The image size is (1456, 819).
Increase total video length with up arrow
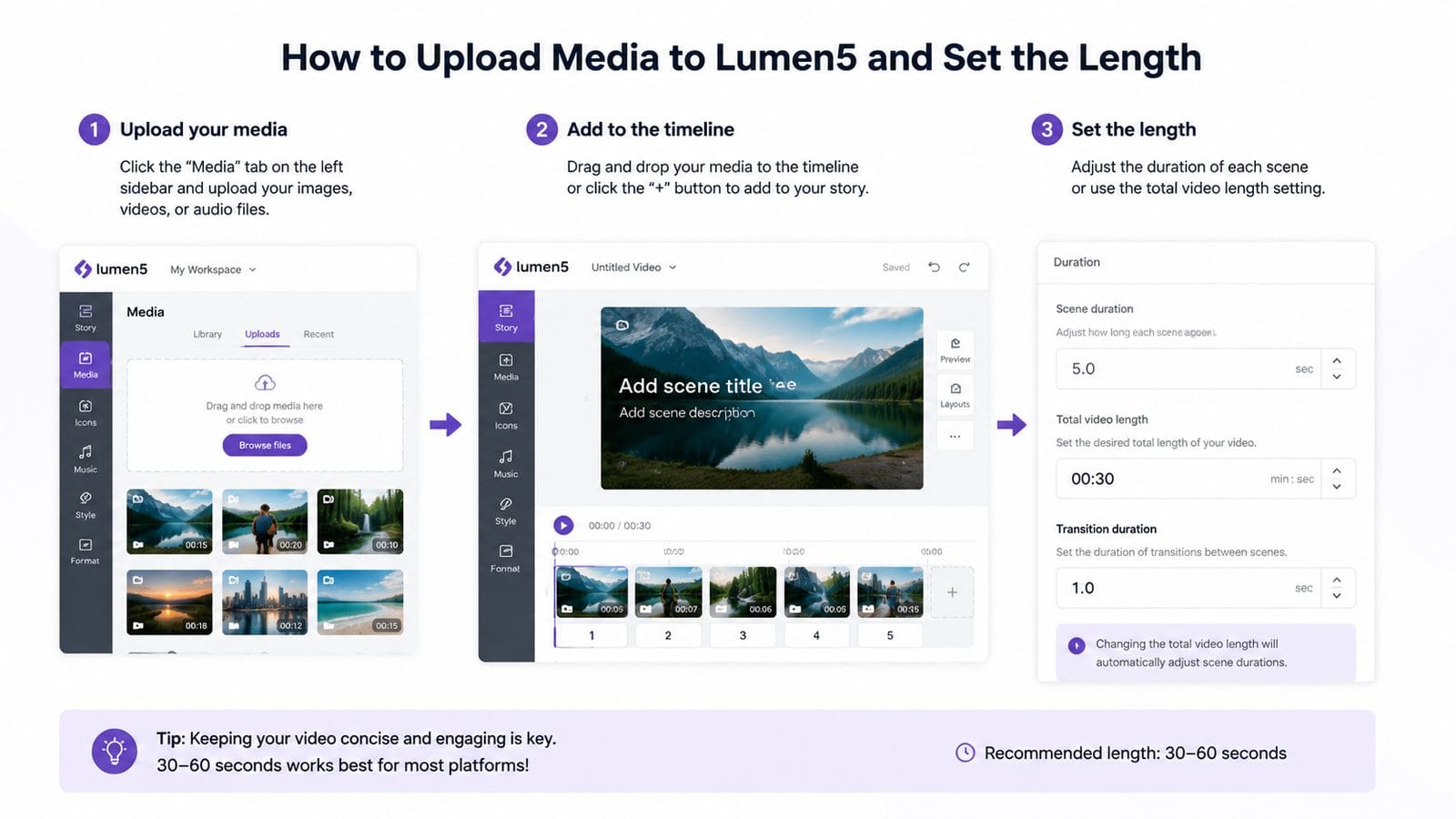coord(1337,470)
